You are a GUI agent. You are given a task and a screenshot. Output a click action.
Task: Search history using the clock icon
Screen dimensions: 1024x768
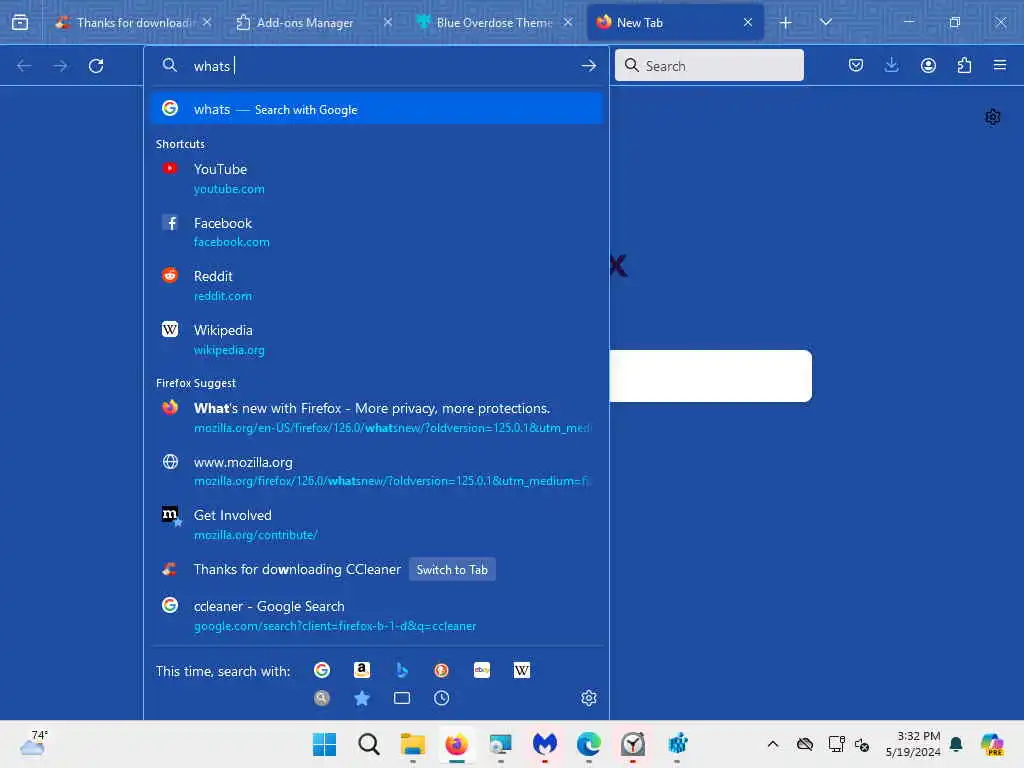[x=441, y=698]
